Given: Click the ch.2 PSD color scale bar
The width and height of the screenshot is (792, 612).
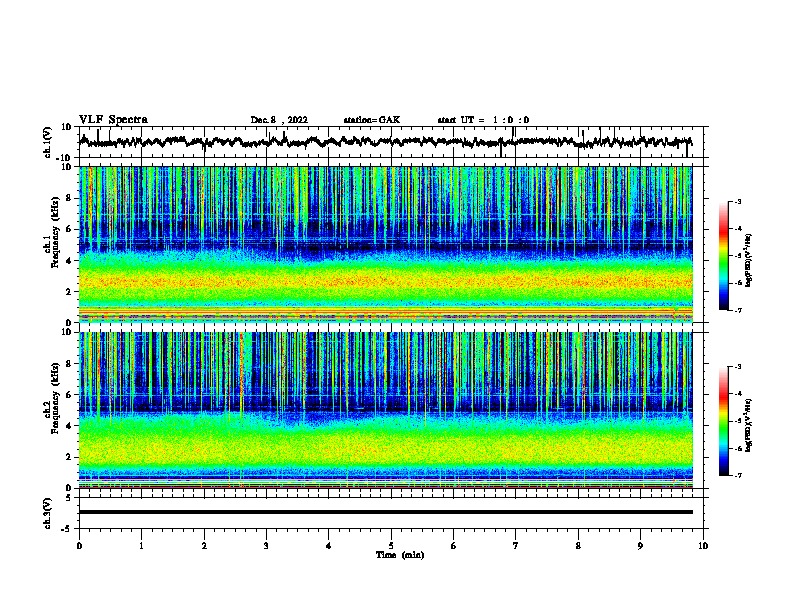Looking at the screenshot, I should click(724, 421).
